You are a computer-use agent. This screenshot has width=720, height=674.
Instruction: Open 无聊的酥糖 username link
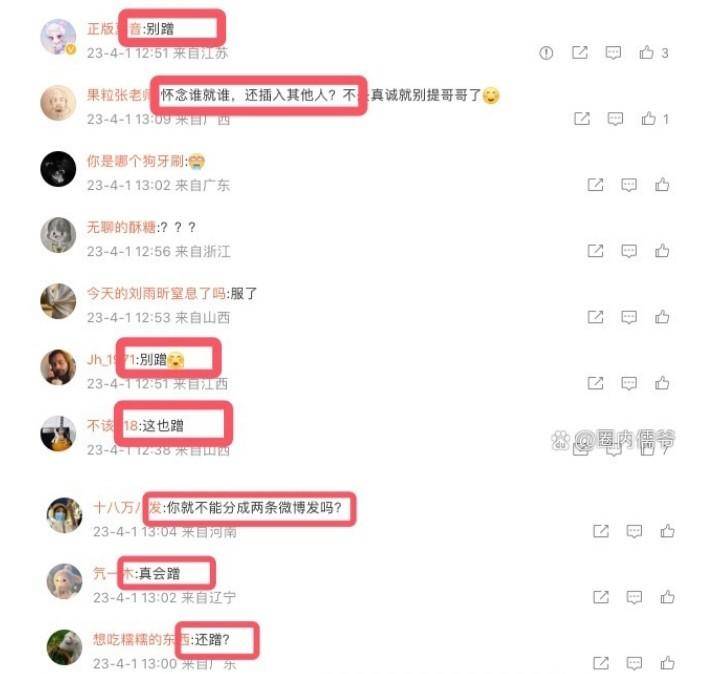[122, 227]
